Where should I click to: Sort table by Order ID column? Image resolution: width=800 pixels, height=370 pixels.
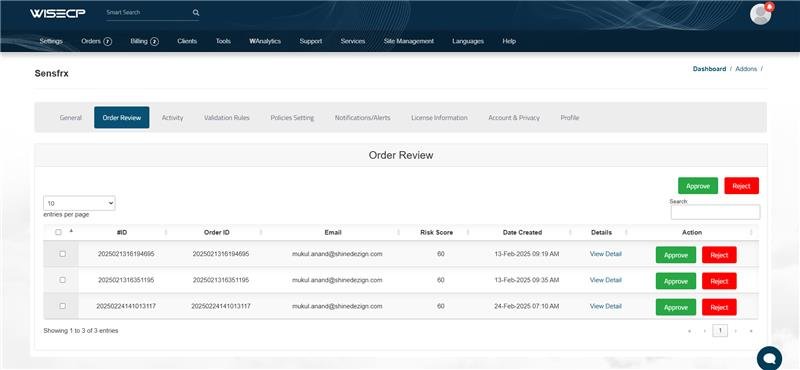[x=217, y=232]
